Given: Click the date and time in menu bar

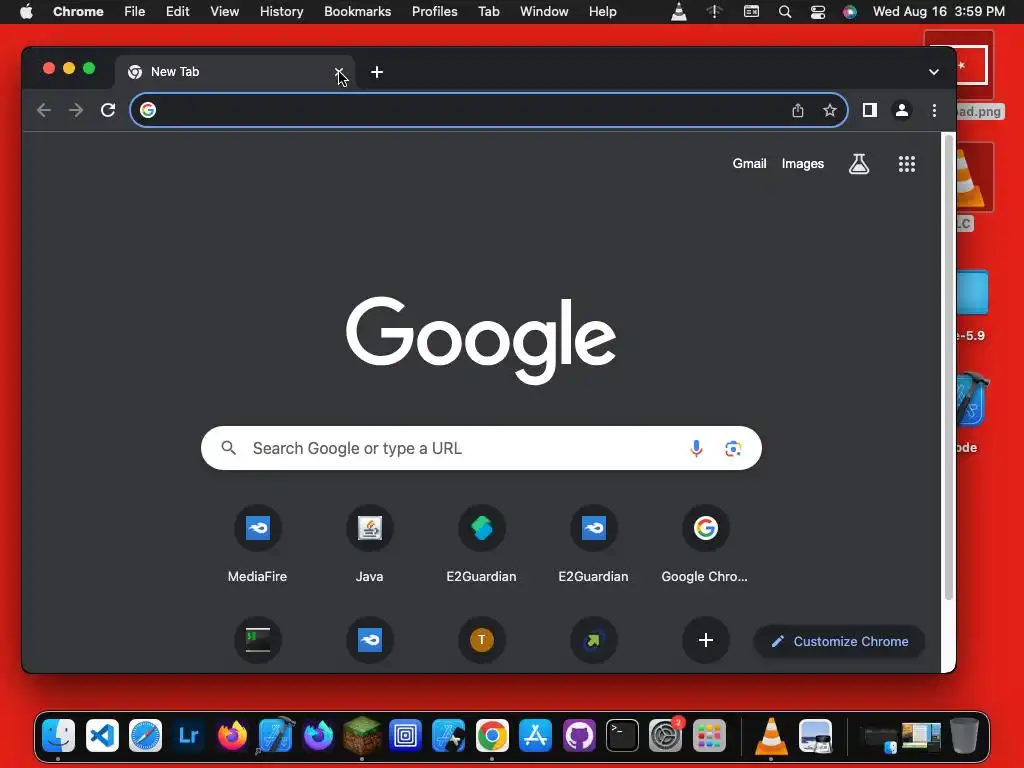Looking at the screenshot, I should coord(938,12).
